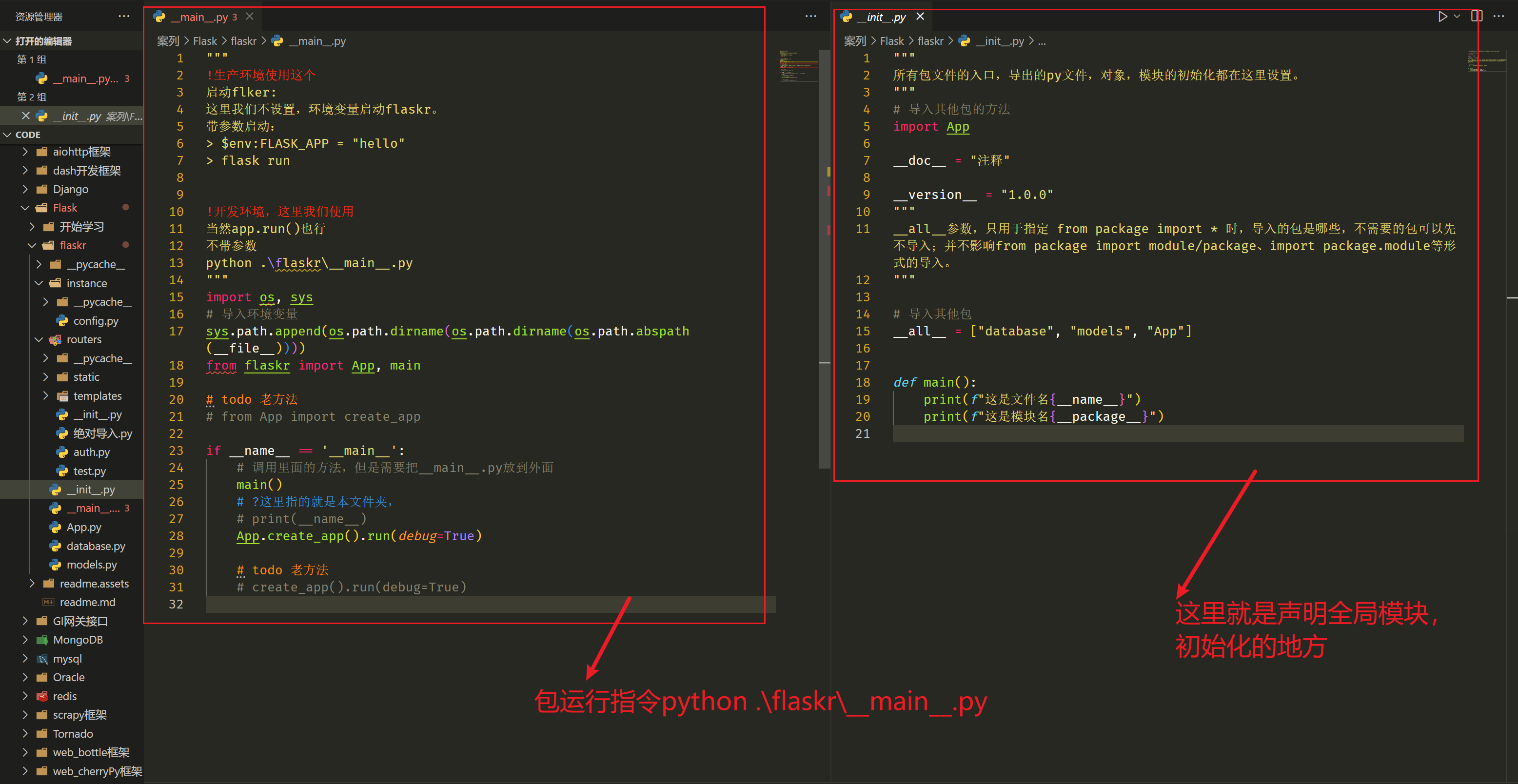Close the __init__.py editor tab
The height and width of the screenshot is (784, 1518).
coord(920,17)
